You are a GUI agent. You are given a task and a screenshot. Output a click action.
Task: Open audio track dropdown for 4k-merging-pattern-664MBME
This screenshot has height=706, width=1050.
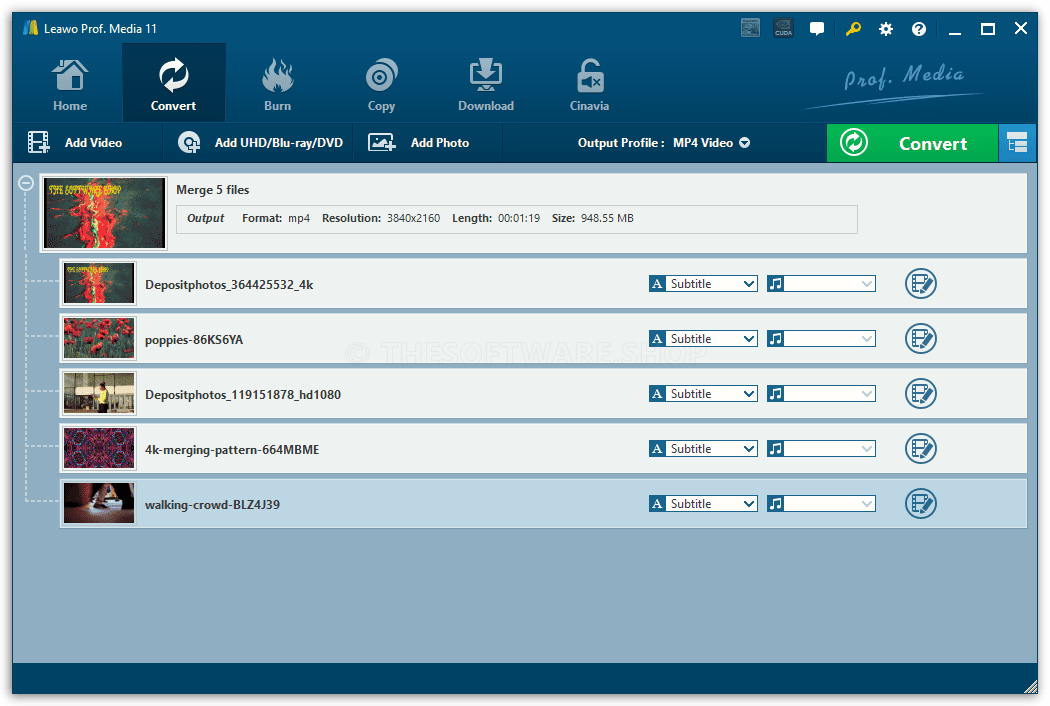821,449
